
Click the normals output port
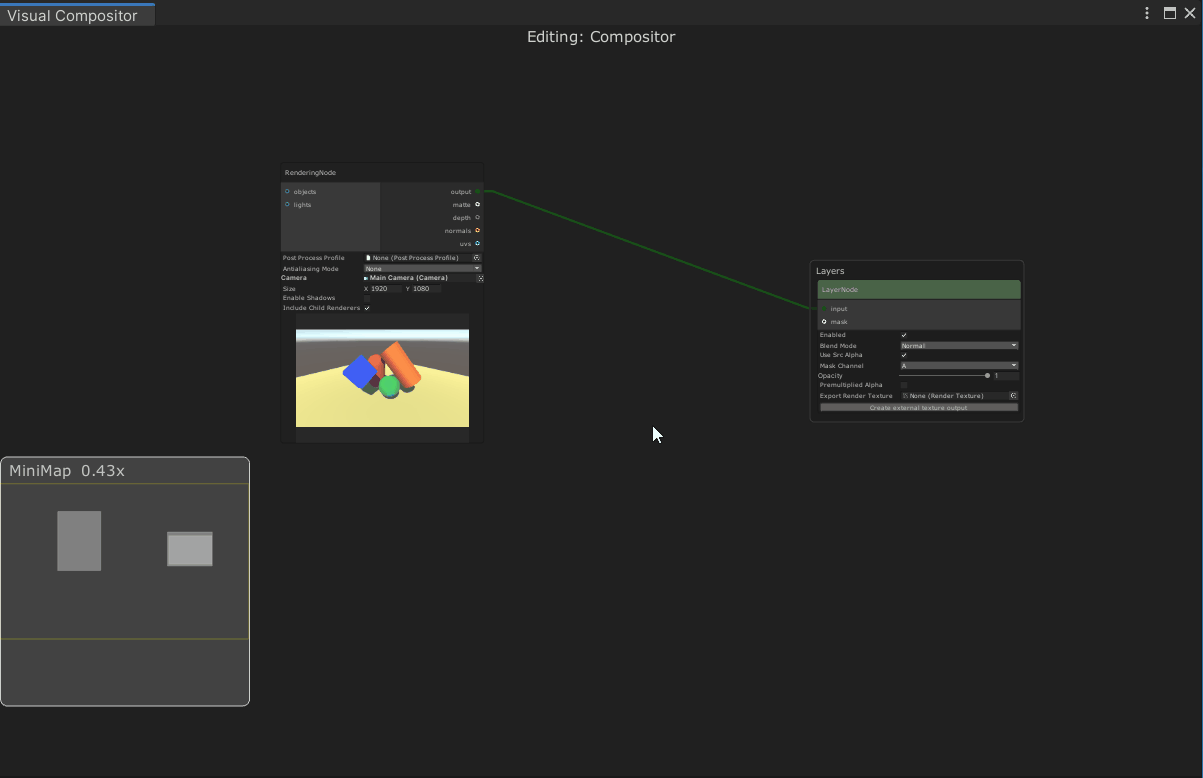[x=477, y=230]
